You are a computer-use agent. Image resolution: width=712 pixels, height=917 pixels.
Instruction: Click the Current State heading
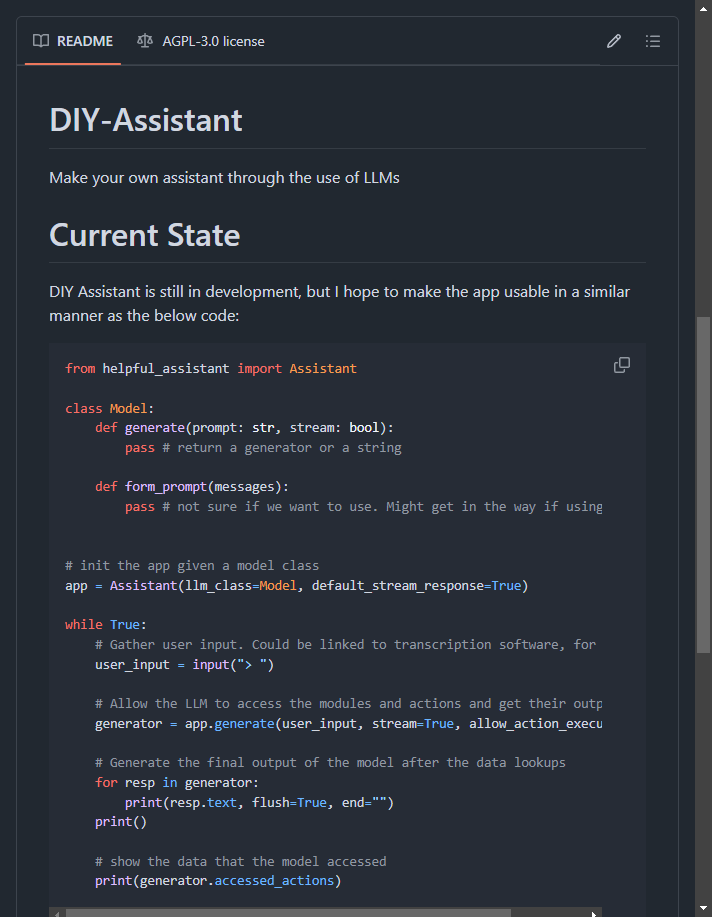tap(145, 235)
